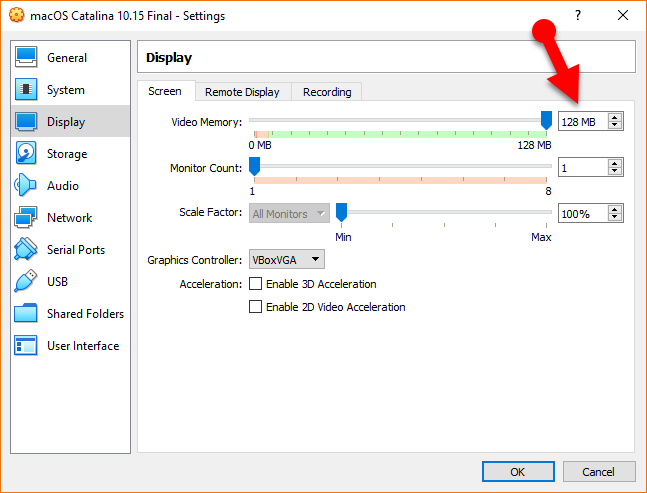Click the Scale Factor percentage field
The image size is (647, 493).
point(581,213)
